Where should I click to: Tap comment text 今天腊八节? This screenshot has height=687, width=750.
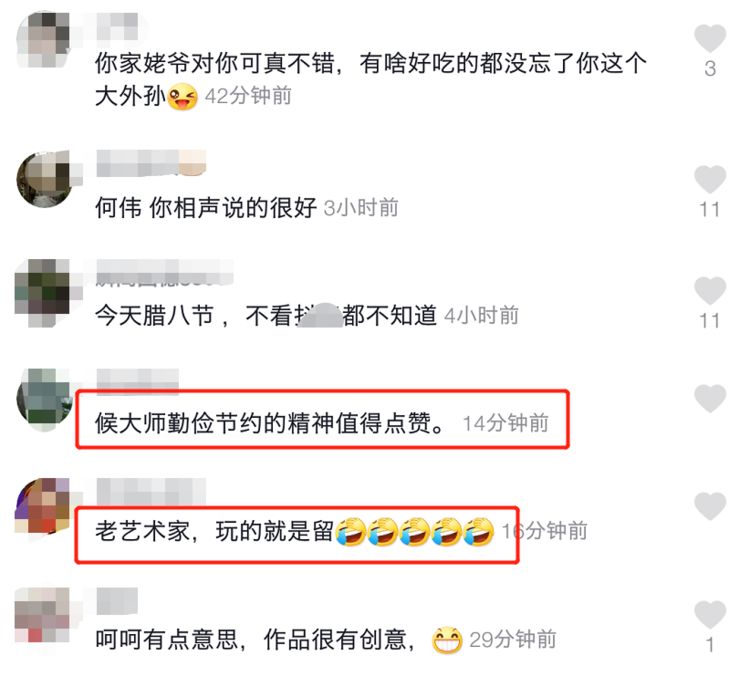tap(154, 316)
